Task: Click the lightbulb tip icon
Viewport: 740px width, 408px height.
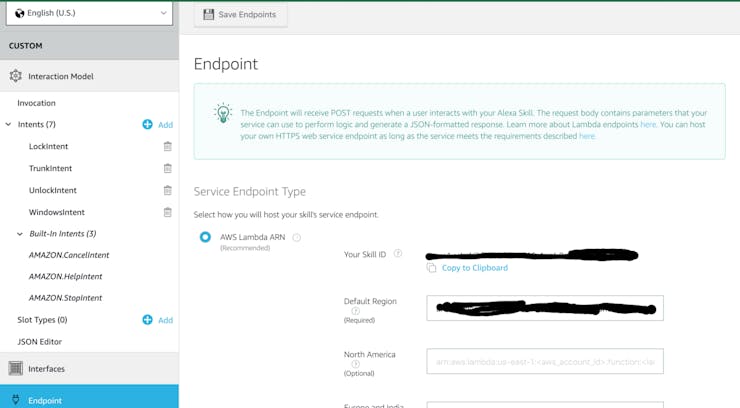Action: (223, 113)
